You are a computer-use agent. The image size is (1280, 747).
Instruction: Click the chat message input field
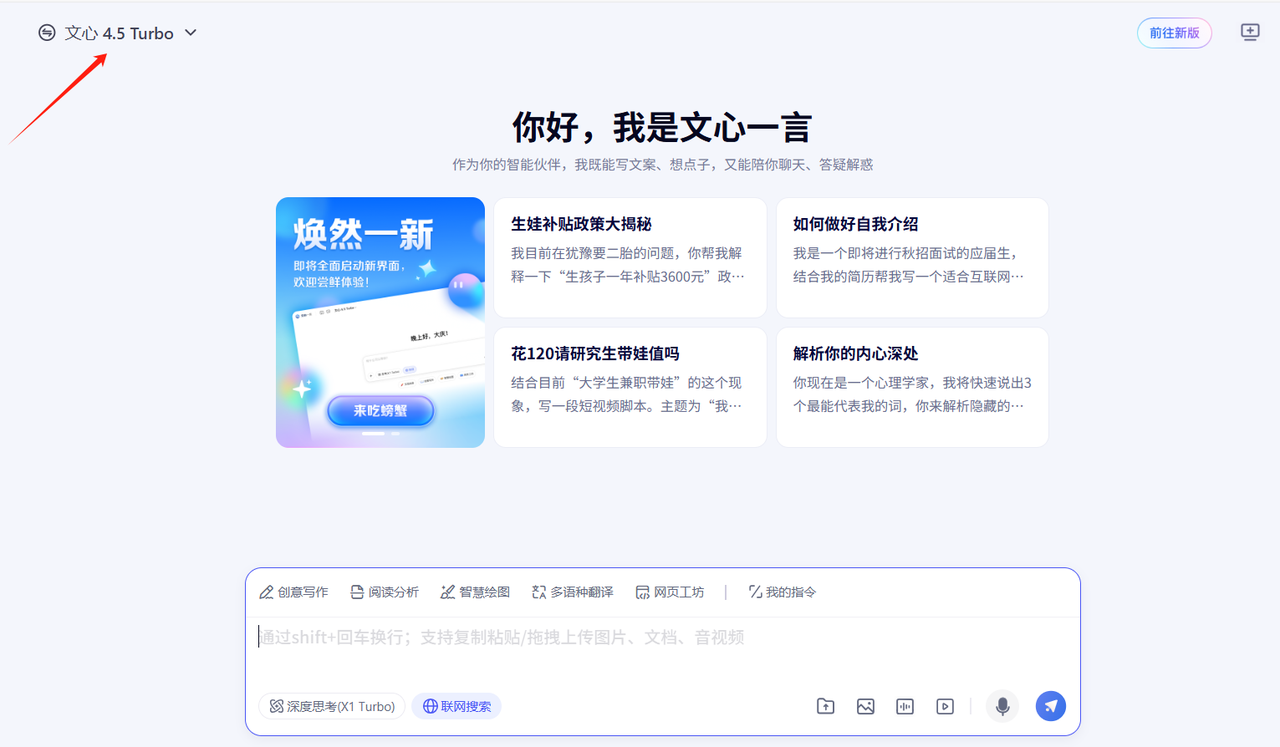click(x=662, y=637)
